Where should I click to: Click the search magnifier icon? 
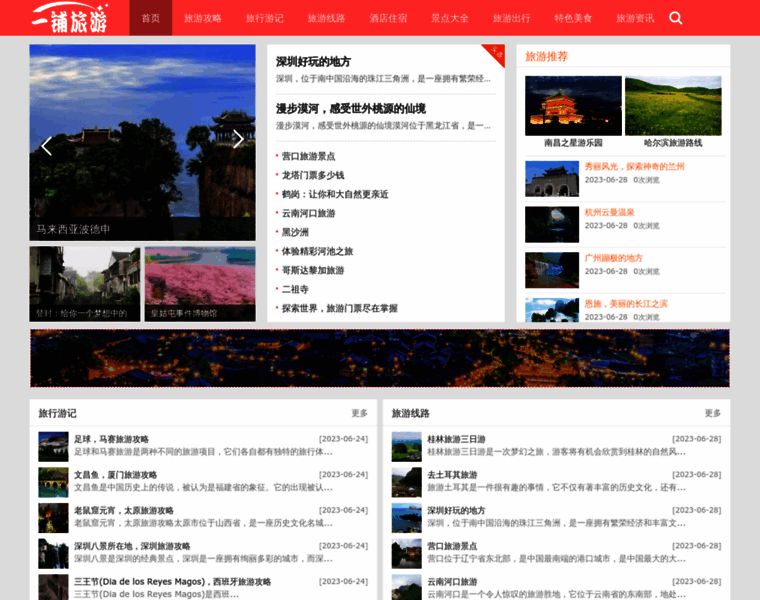coord(676,18)
